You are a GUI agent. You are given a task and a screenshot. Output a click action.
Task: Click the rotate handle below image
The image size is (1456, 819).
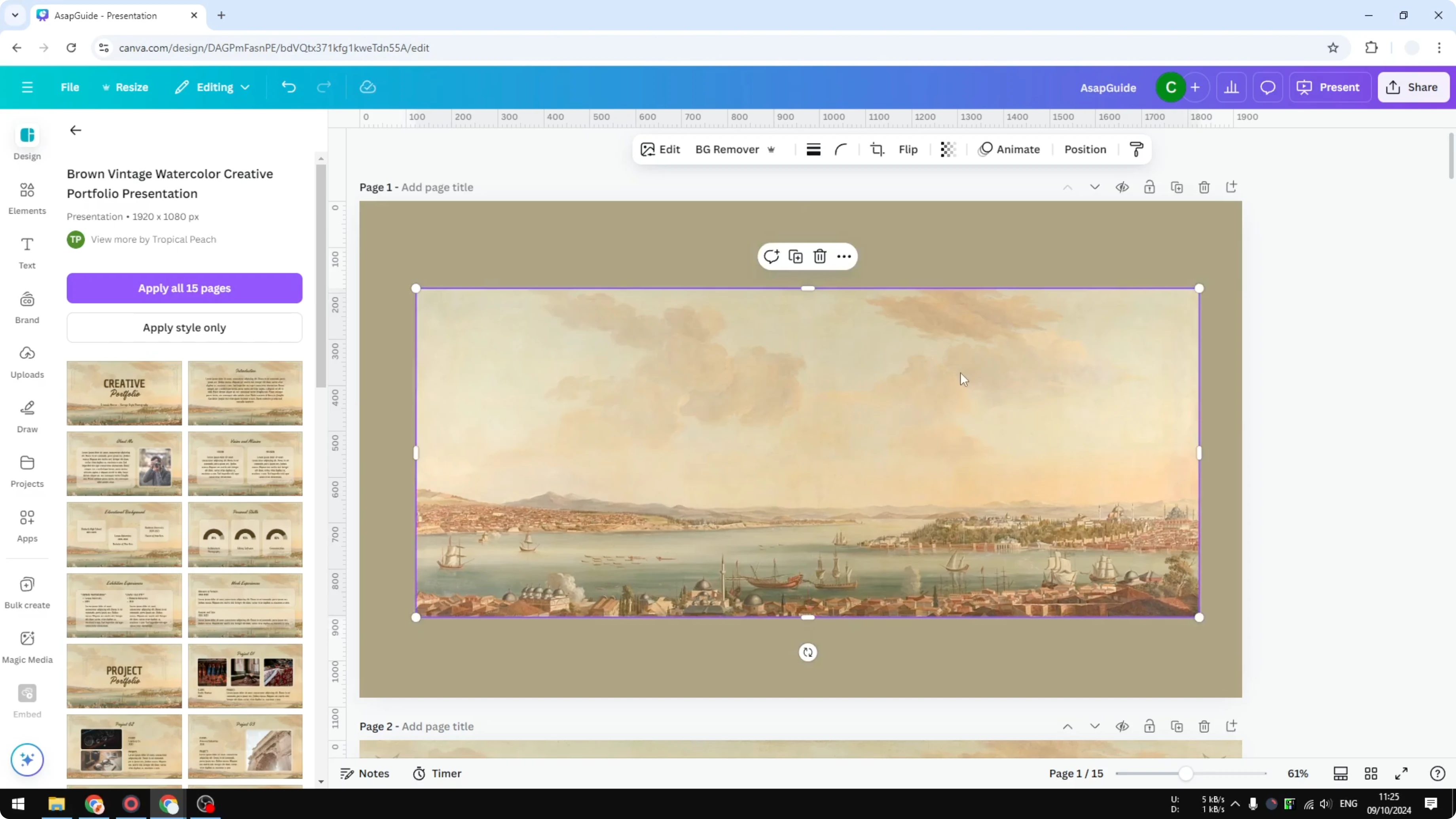coord(808,652)
